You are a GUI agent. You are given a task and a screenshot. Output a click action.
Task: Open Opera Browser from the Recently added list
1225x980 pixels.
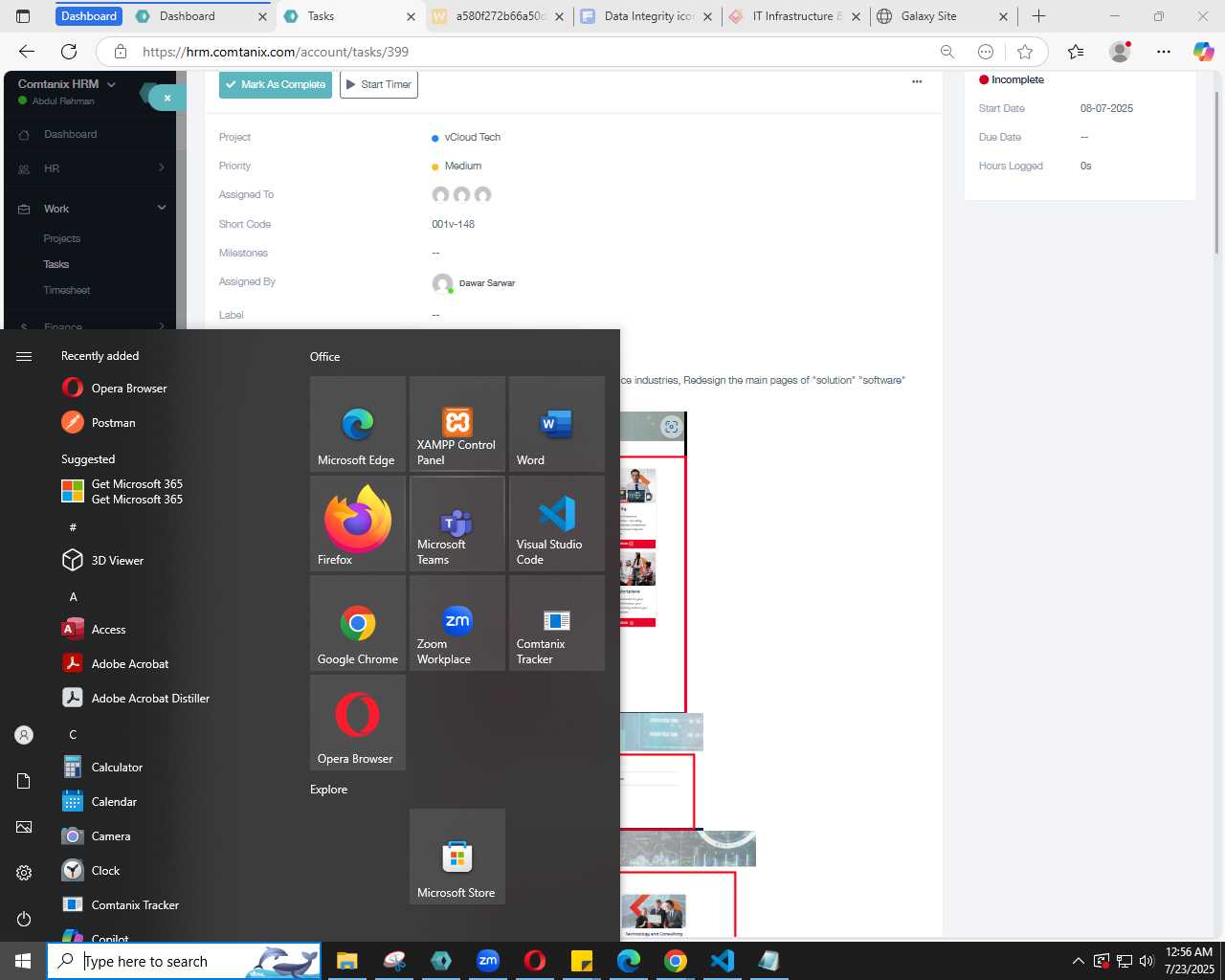coord(115,388)
